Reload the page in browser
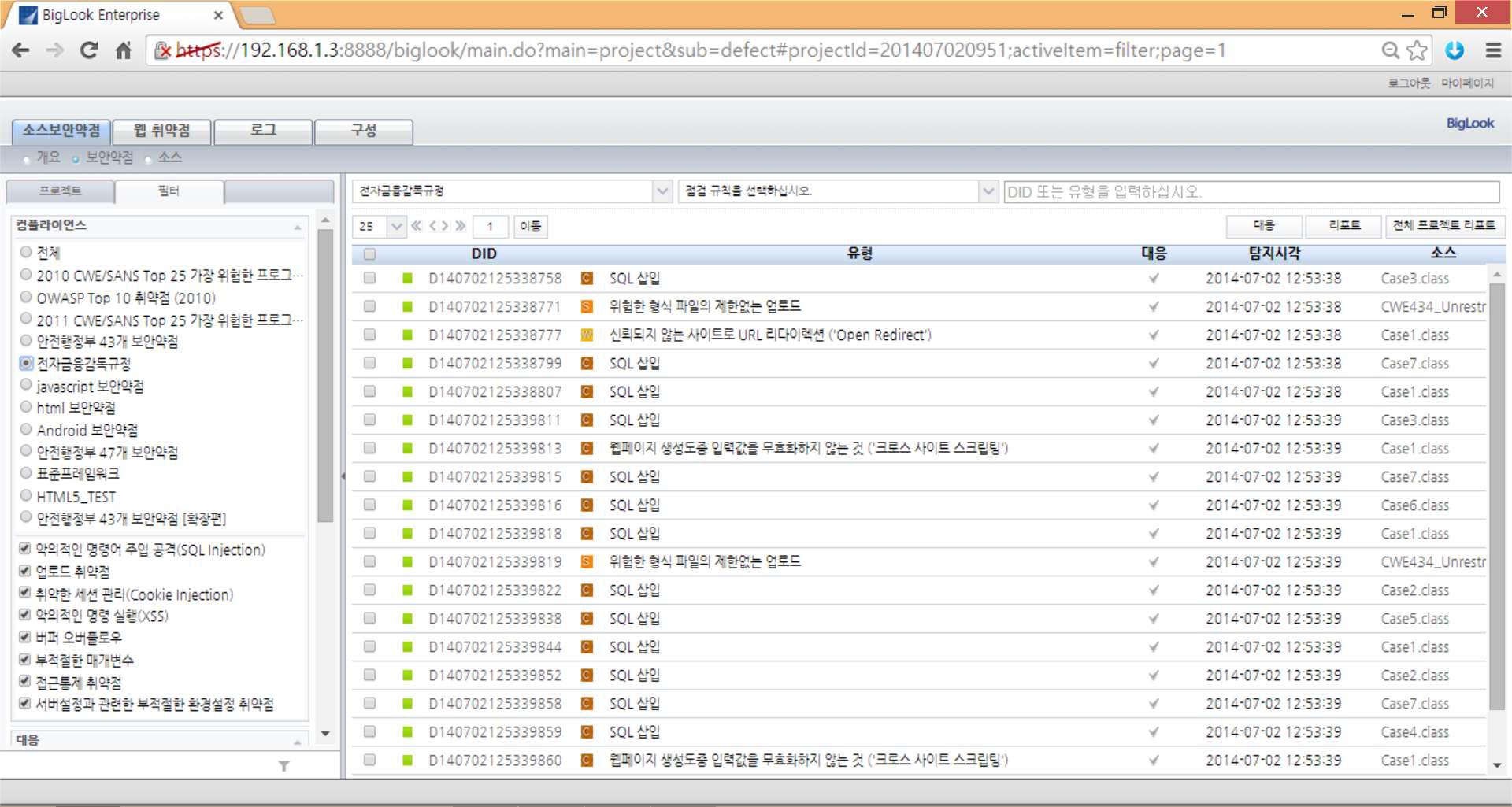 pos(89,50)
